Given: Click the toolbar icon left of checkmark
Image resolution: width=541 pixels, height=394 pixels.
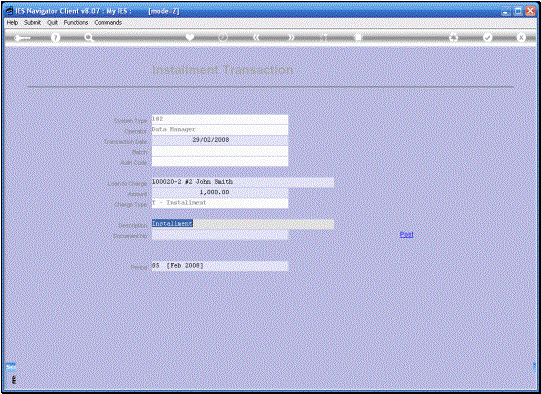Looking at the screenshot, I should (453, 37).
